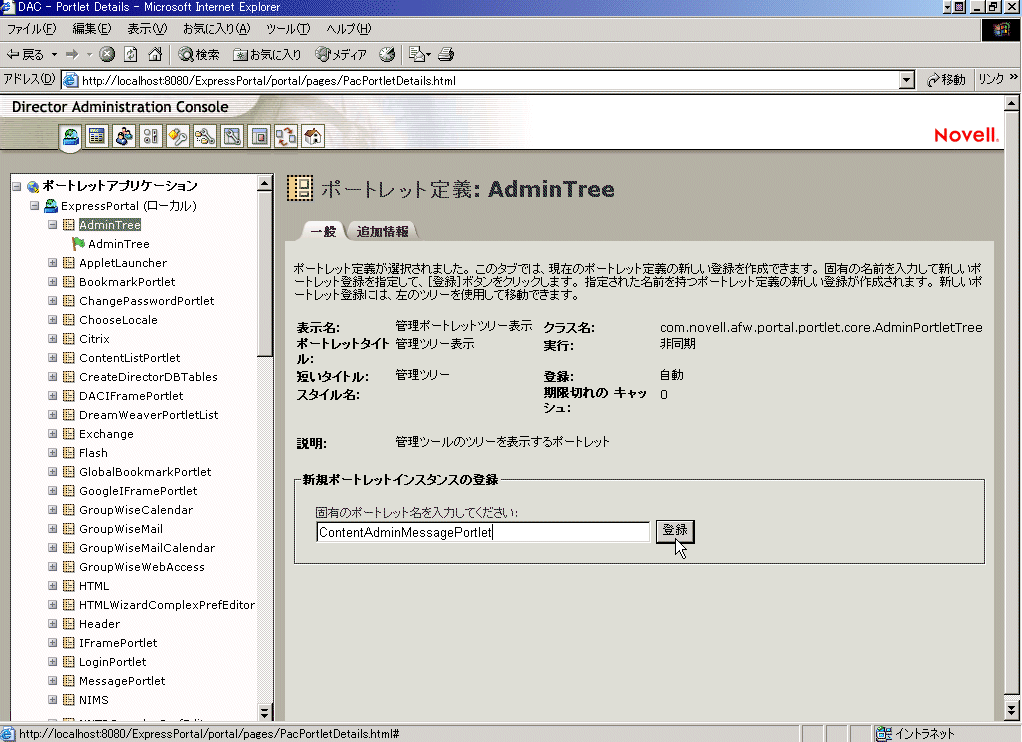Select Exchange in the tree
The image size is (1022, 742).
click(106, 434)
